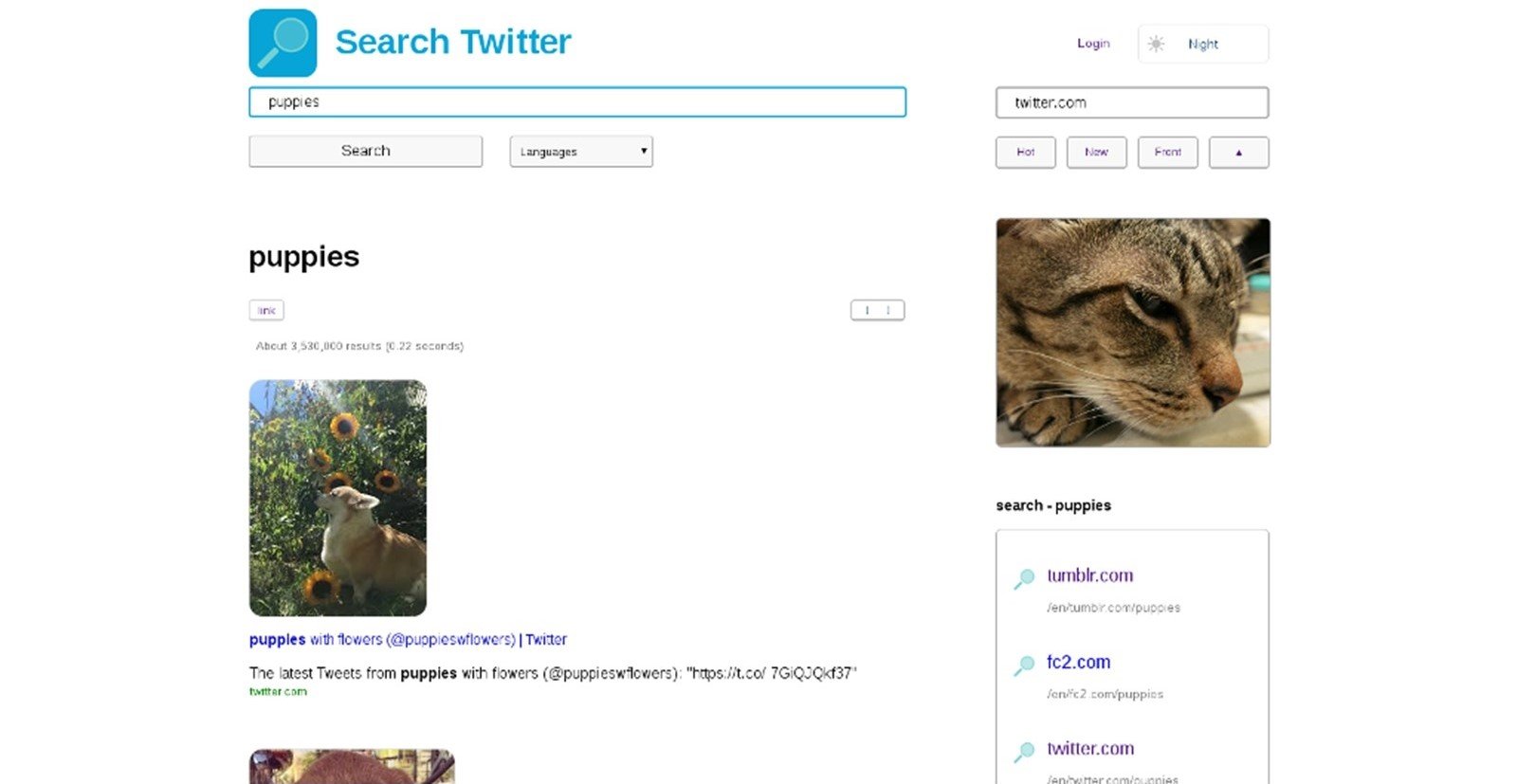The width and height of the screenshot is (1517, 784).
Task: Open the twitter.com link in the sidebar list
Action: click(x=1090, y=748)
